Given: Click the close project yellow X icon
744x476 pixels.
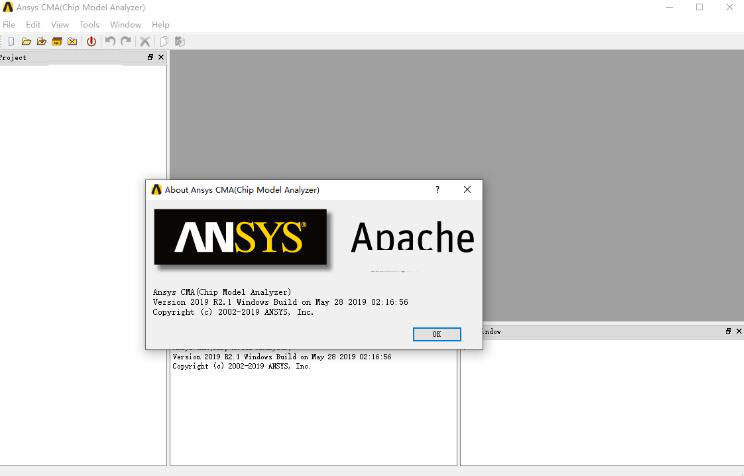Looking at the screenshot, I should pyautogui.click(x=72, y=41).
